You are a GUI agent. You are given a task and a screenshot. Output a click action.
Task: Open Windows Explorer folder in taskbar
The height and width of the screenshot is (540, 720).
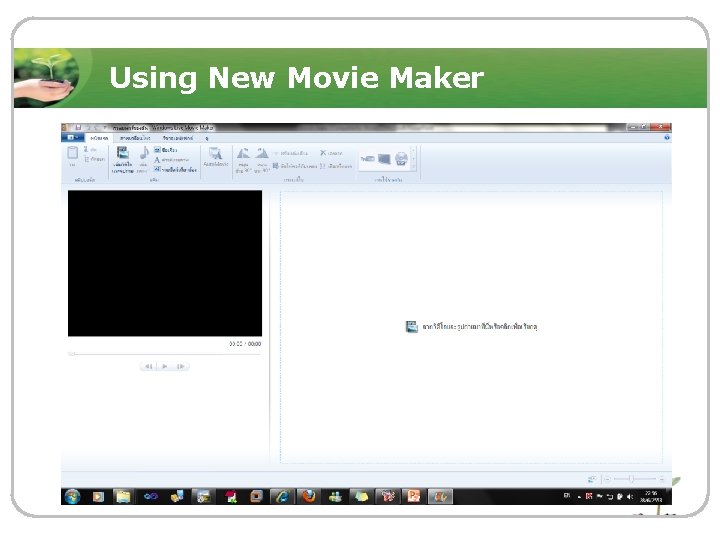click(123, 496)
